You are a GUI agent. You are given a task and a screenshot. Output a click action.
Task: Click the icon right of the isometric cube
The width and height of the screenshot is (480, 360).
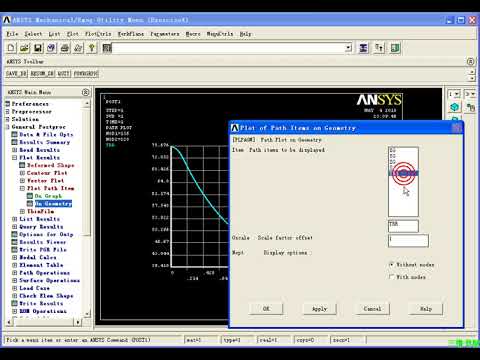point(470,107)
